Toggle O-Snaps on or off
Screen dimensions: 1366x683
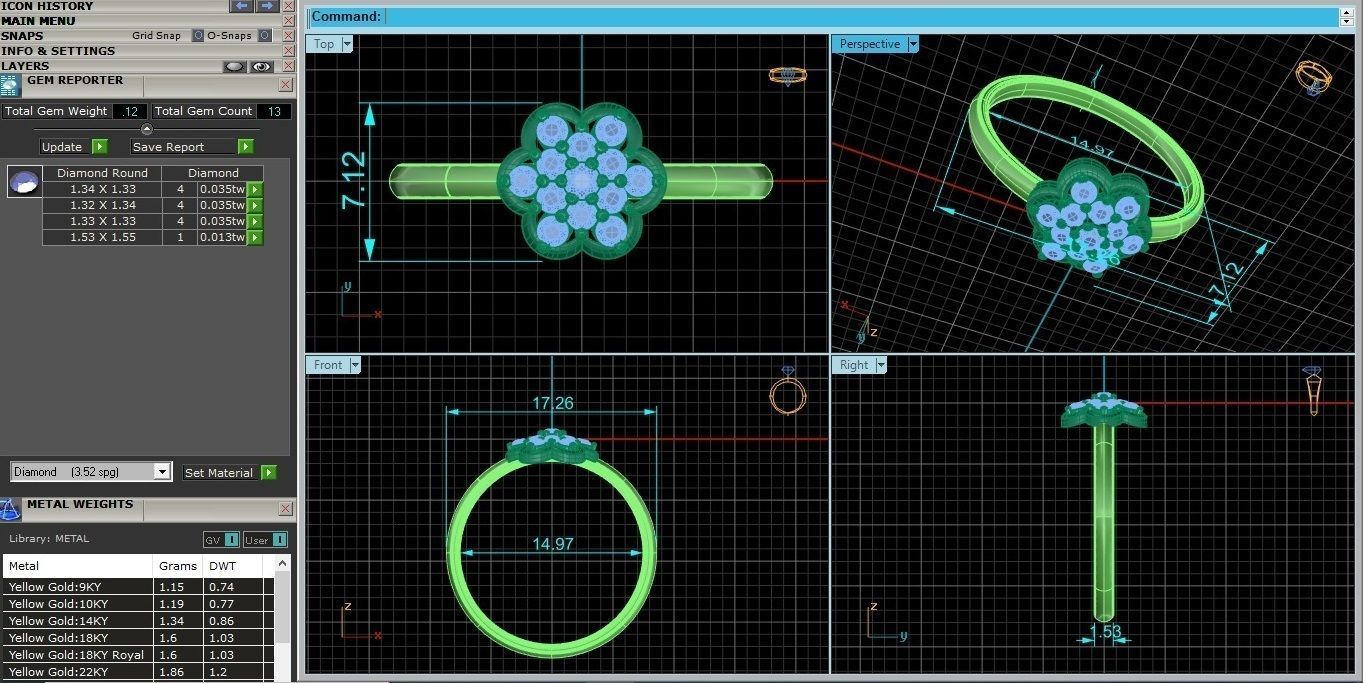(x=264, y=36)
